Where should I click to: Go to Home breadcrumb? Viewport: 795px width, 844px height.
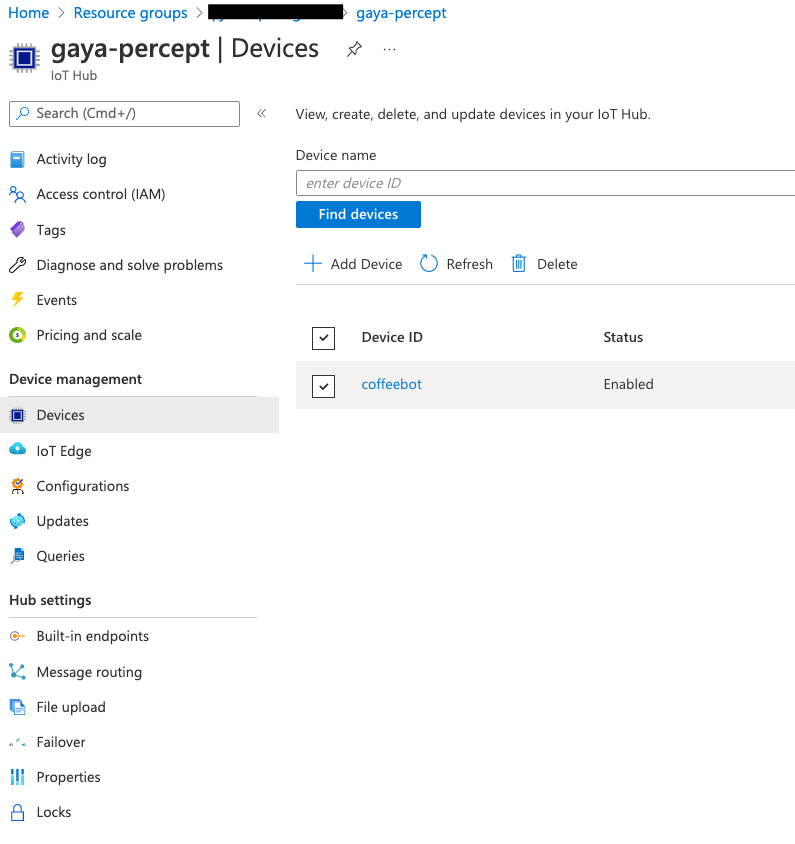pos(29,13)
